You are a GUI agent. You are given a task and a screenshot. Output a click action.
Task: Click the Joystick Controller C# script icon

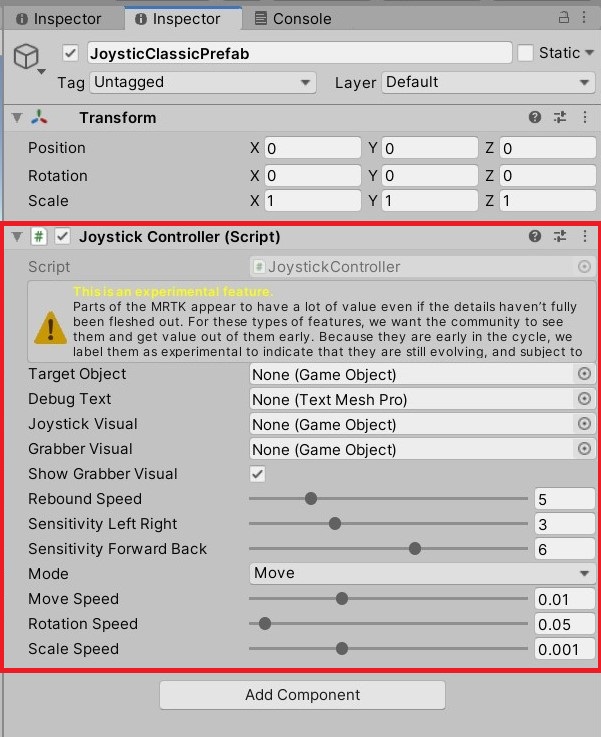[x=39, y=236]
